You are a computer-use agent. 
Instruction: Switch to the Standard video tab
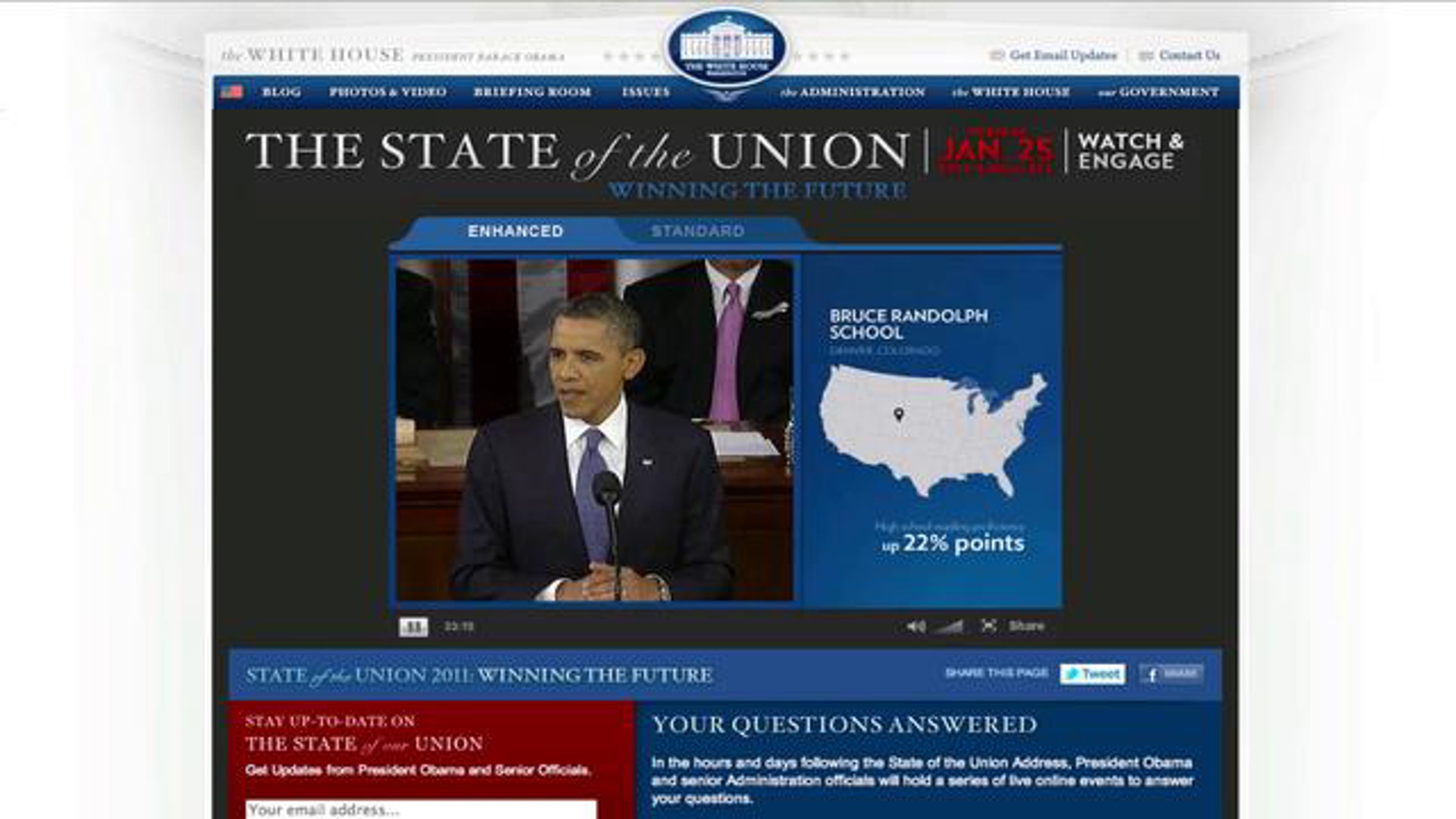tap(698, 231)
